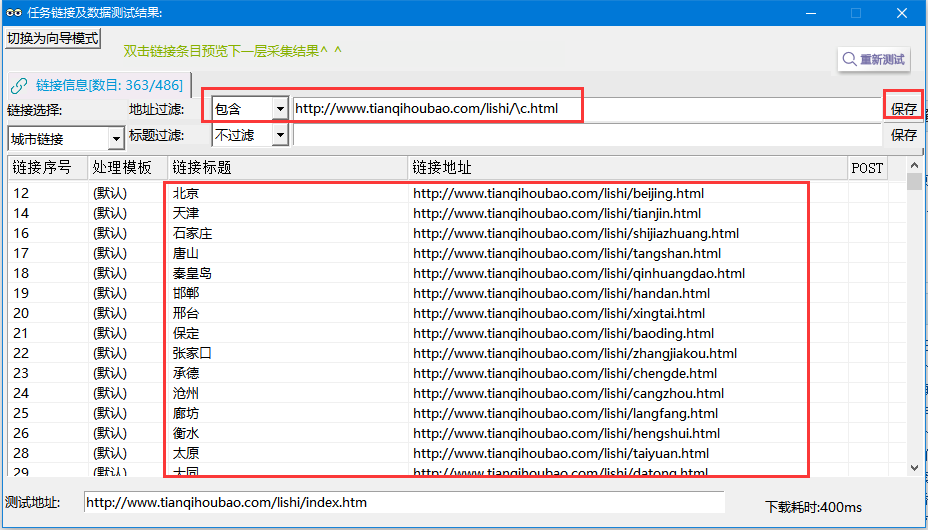Click the zhangjiakou.html link address
Screen dimensions: 928x530
click(x=574, y=353)
